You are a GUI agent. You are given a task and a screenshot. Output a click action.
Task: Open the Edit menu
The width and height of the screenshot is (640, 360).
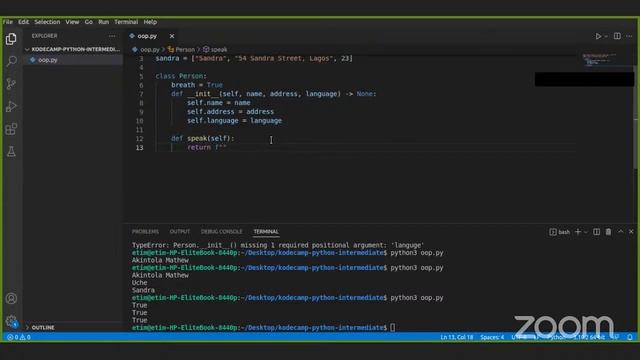[x=24, y=22]
